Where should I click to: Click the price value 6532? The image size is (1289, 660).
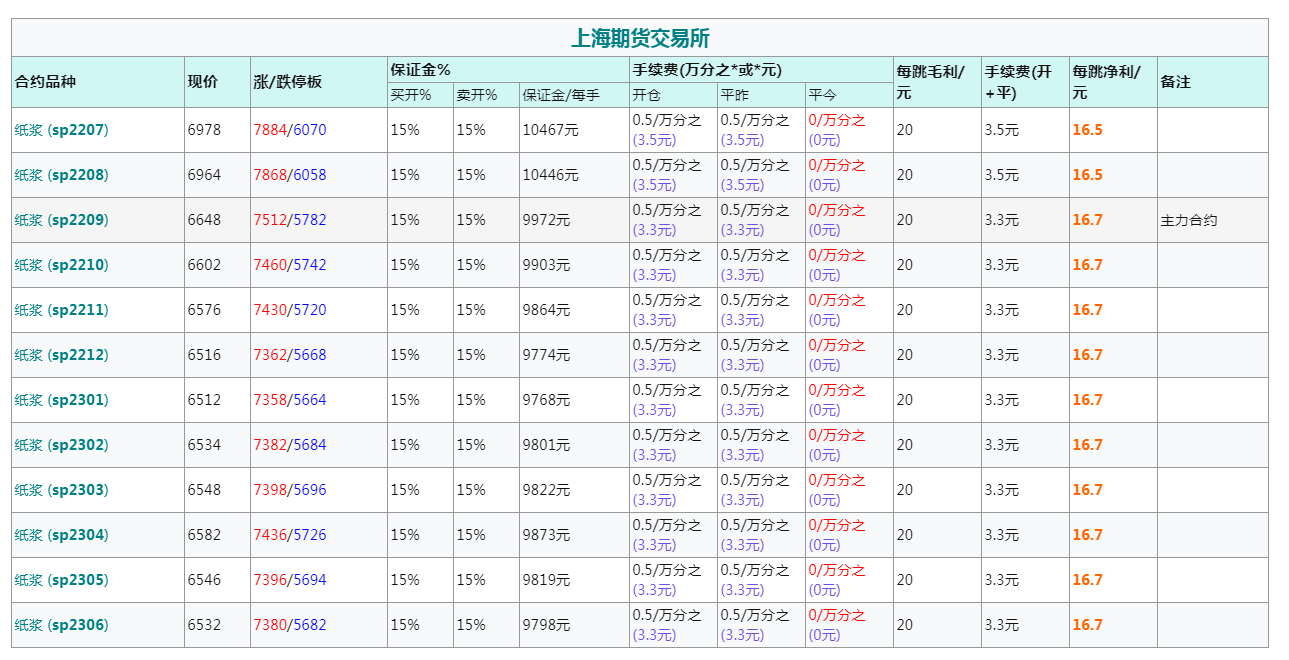[x=204, y=625]
